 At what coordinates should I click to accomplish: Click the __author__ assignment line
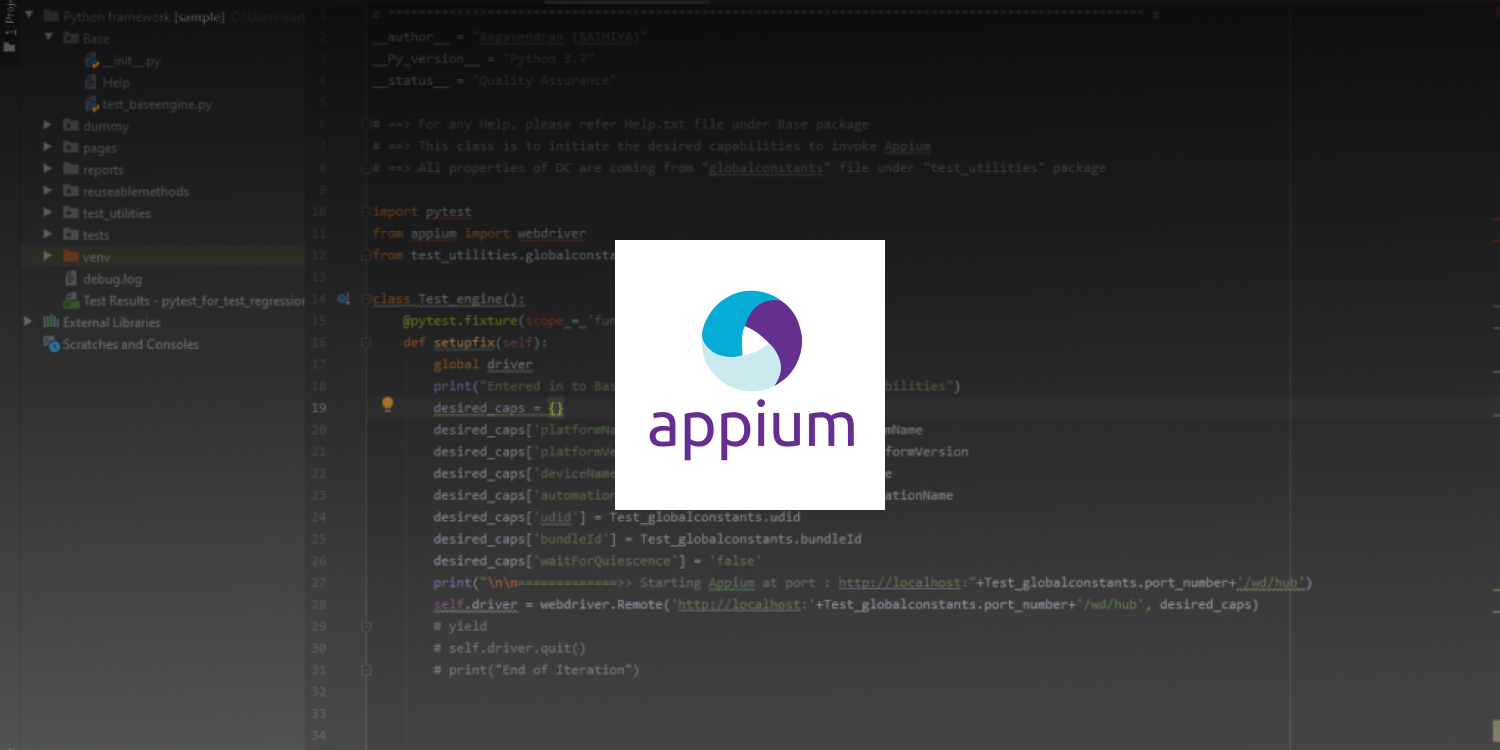(510, 38)
